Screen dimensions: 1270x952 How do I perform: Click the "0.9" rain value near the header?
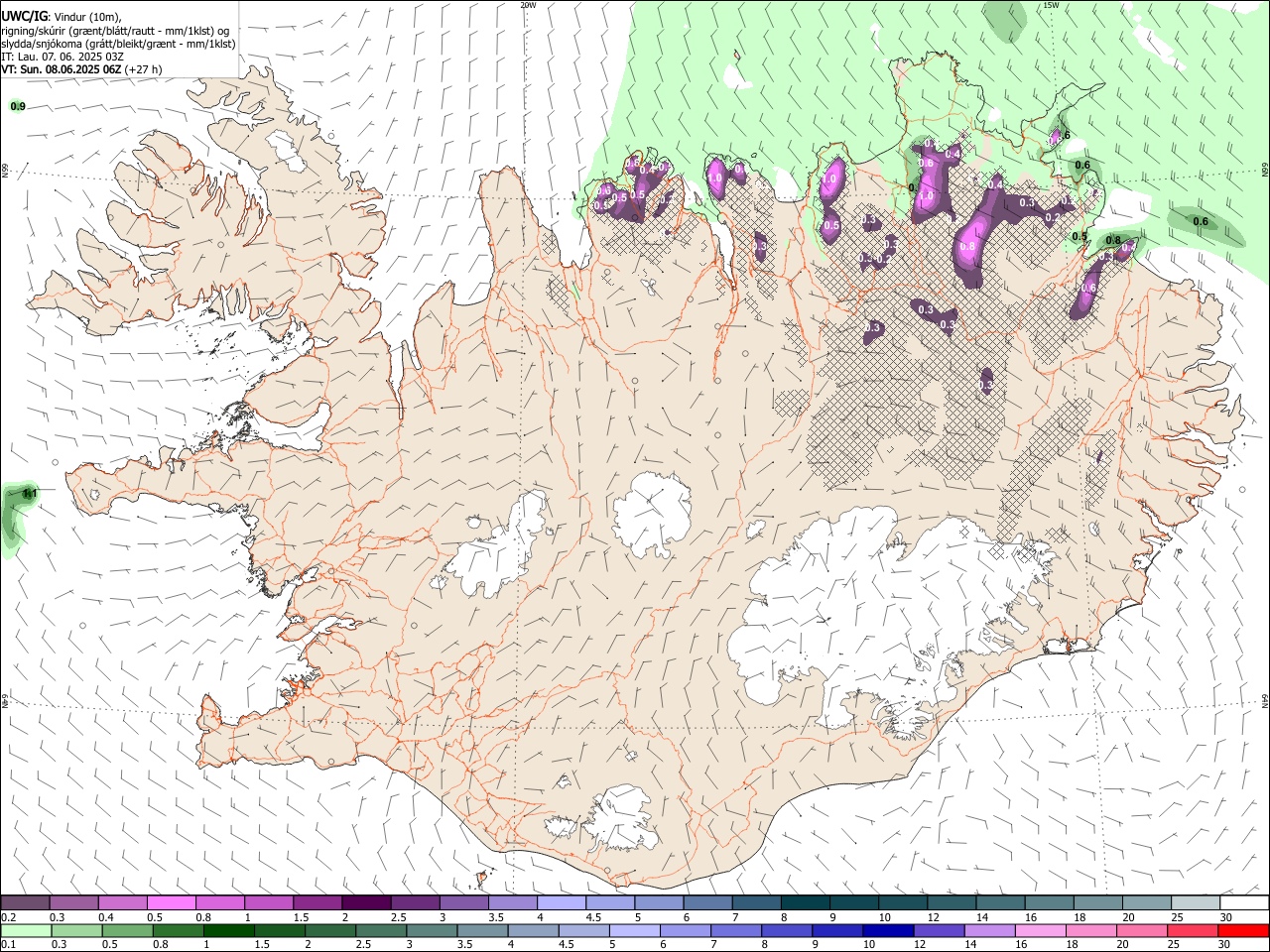(18, 106)
